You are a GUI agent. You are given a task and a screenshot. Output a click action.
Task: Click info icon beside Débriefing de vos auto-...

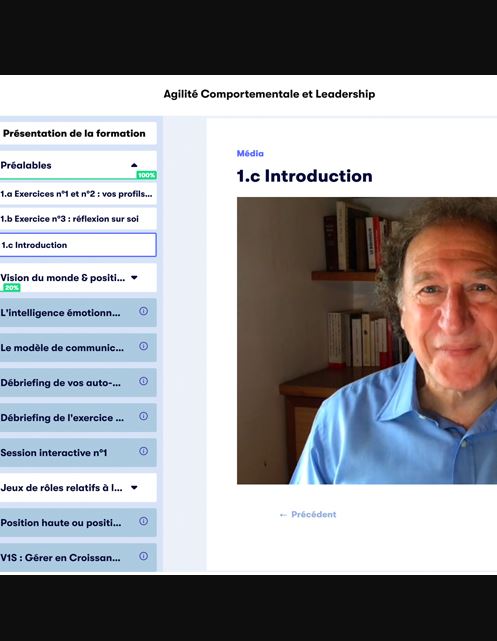pyautogui.click(x=143, y=381)
